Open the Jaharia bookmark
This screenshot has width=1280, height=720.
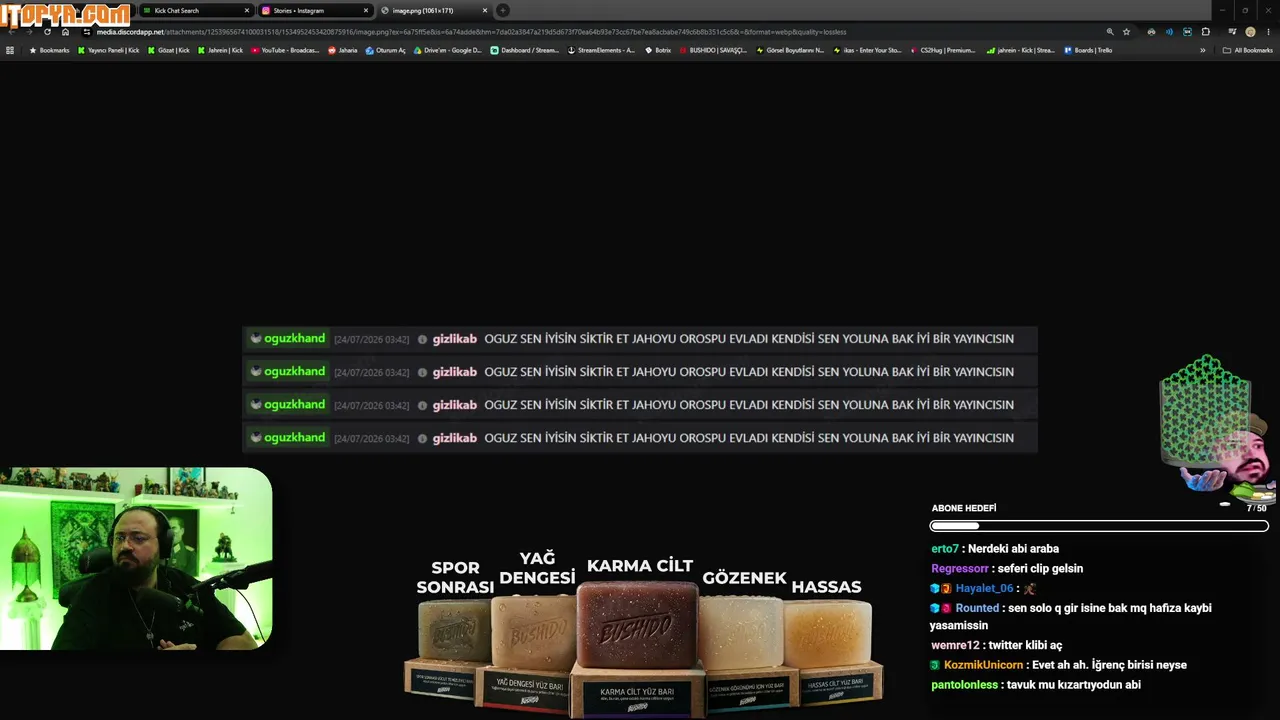[342, 50]
